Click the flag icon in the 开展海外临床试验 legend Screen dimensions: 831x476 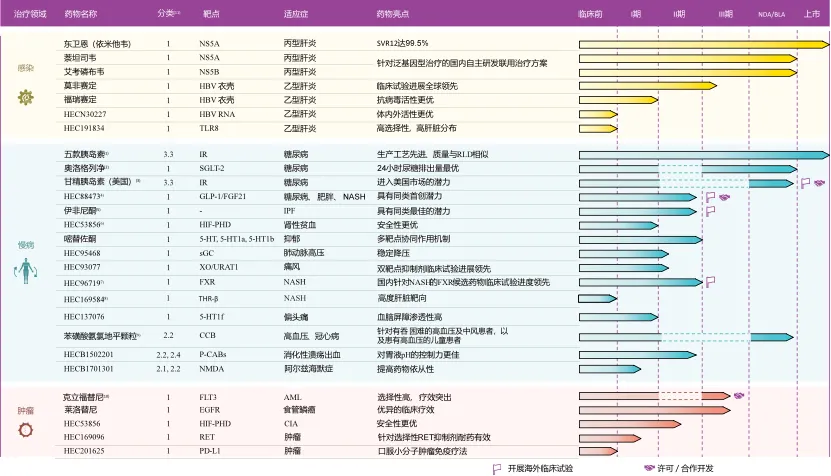point(497,467)
